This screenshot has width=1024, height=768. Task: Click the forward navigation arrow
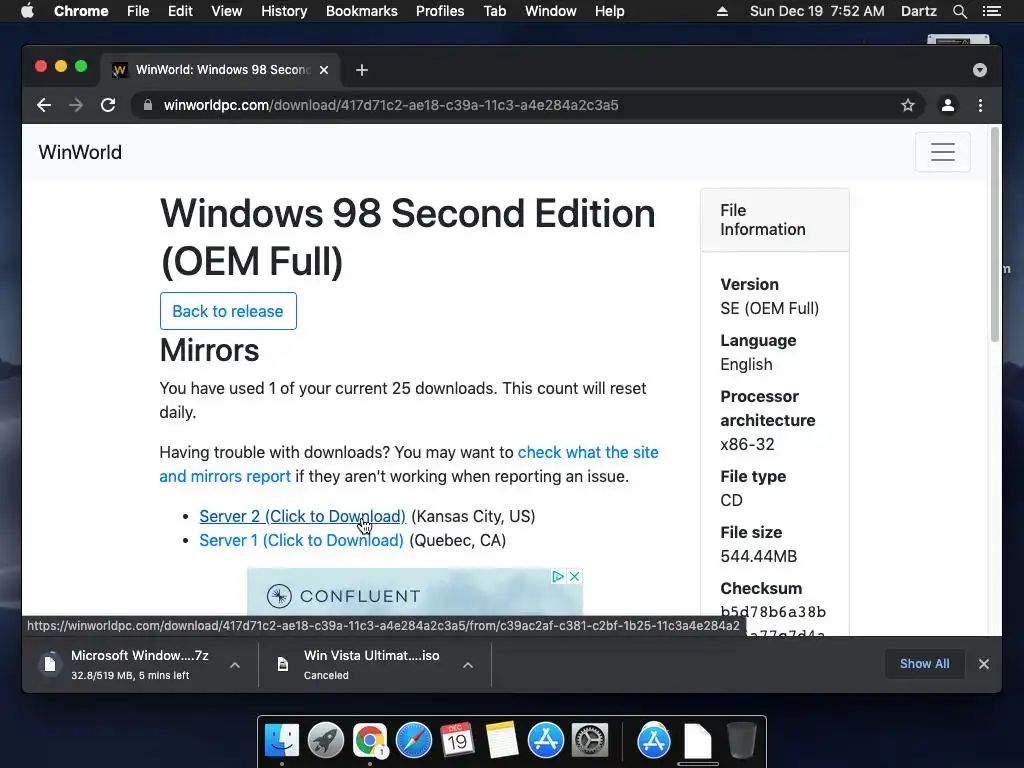76,105
